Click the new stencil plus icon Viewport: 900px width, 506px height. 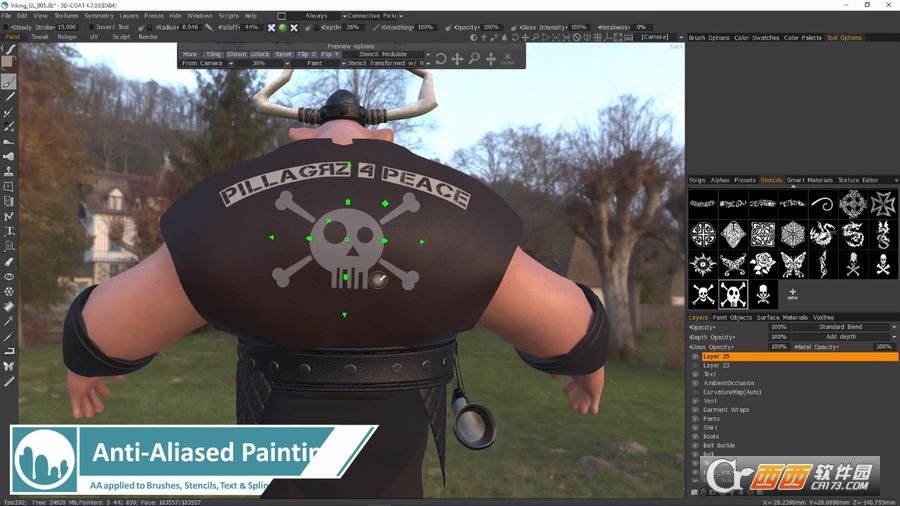click(793, 293)
